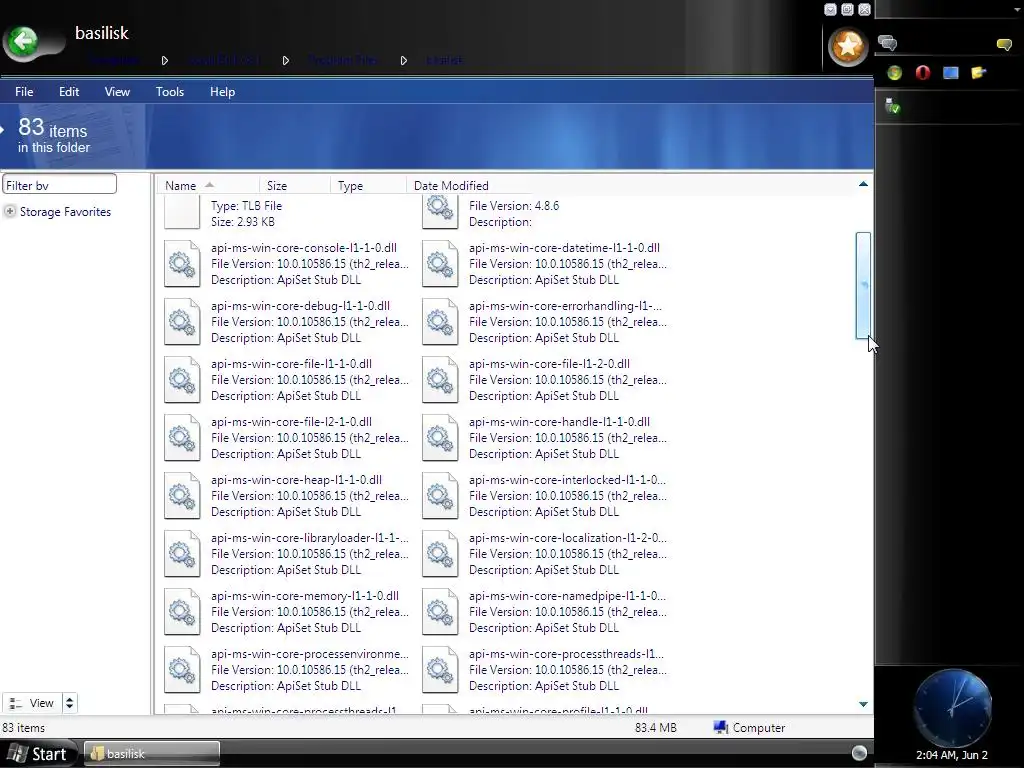
Task: Click the 83.4 MB status bar text
Action: (x=656, y=728)
